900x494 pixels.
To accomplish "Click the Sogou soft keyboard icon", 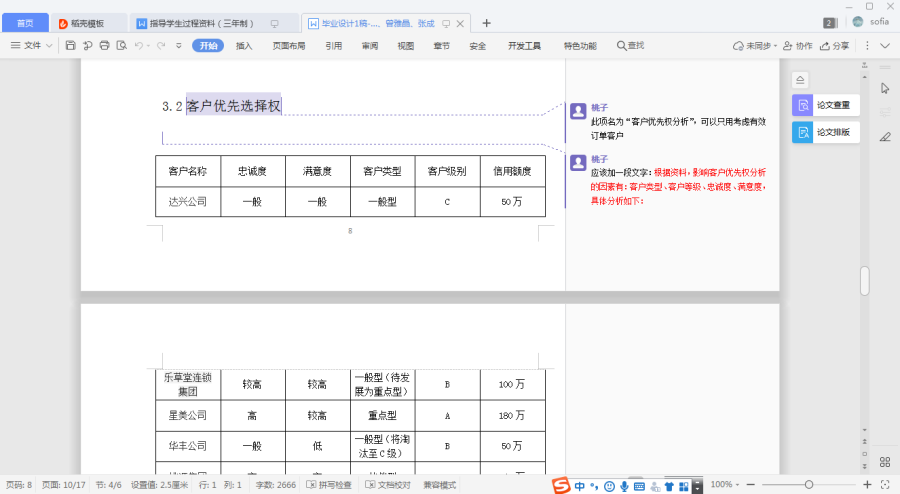I will pyautogui.click(x=639, y=487).
